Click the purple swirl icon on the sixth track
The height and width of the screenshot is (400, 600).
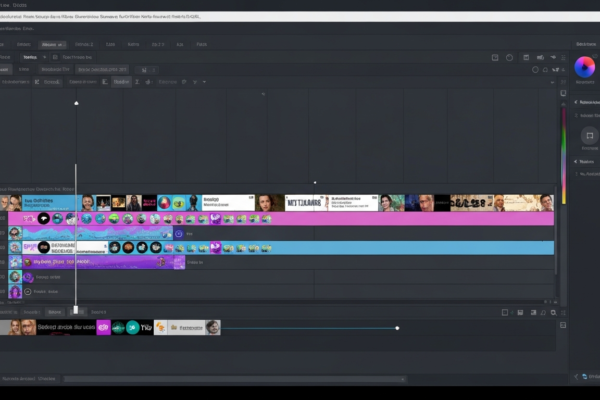[28, 277]
